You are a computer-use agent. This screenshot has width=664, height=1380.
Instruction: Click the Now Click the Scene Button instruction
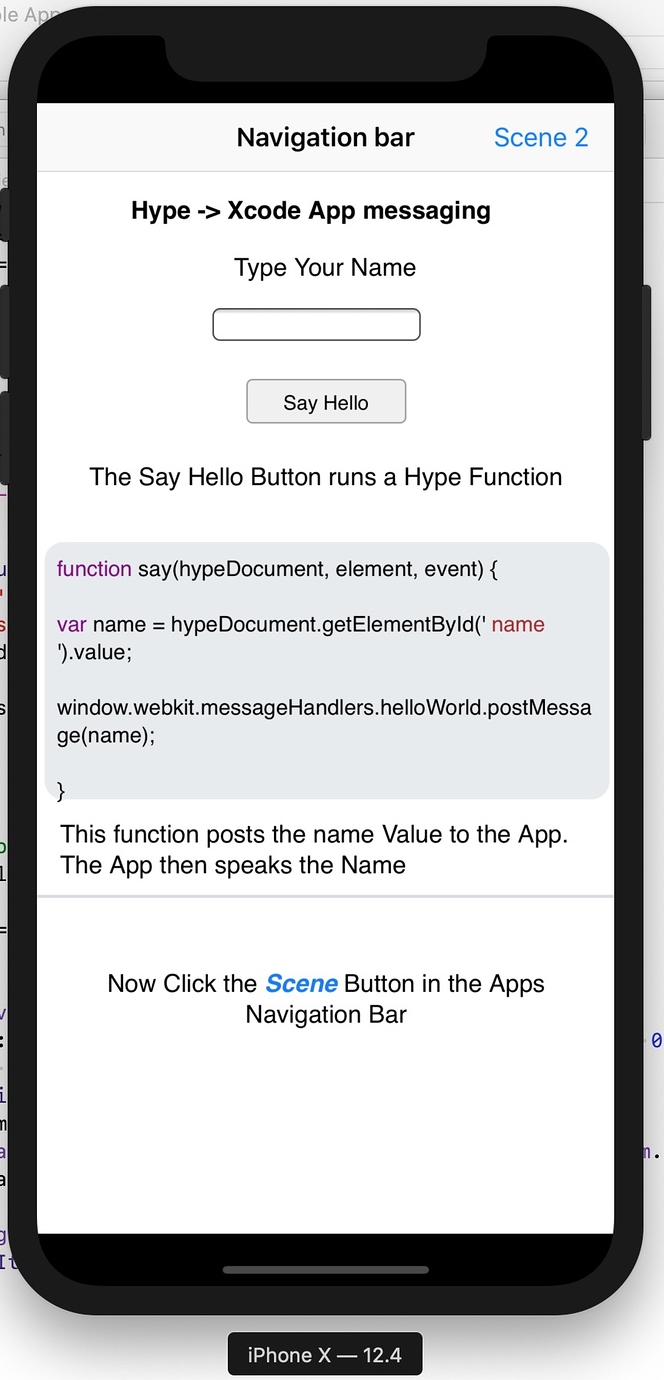pyautogui.click(x=326, y=999)
